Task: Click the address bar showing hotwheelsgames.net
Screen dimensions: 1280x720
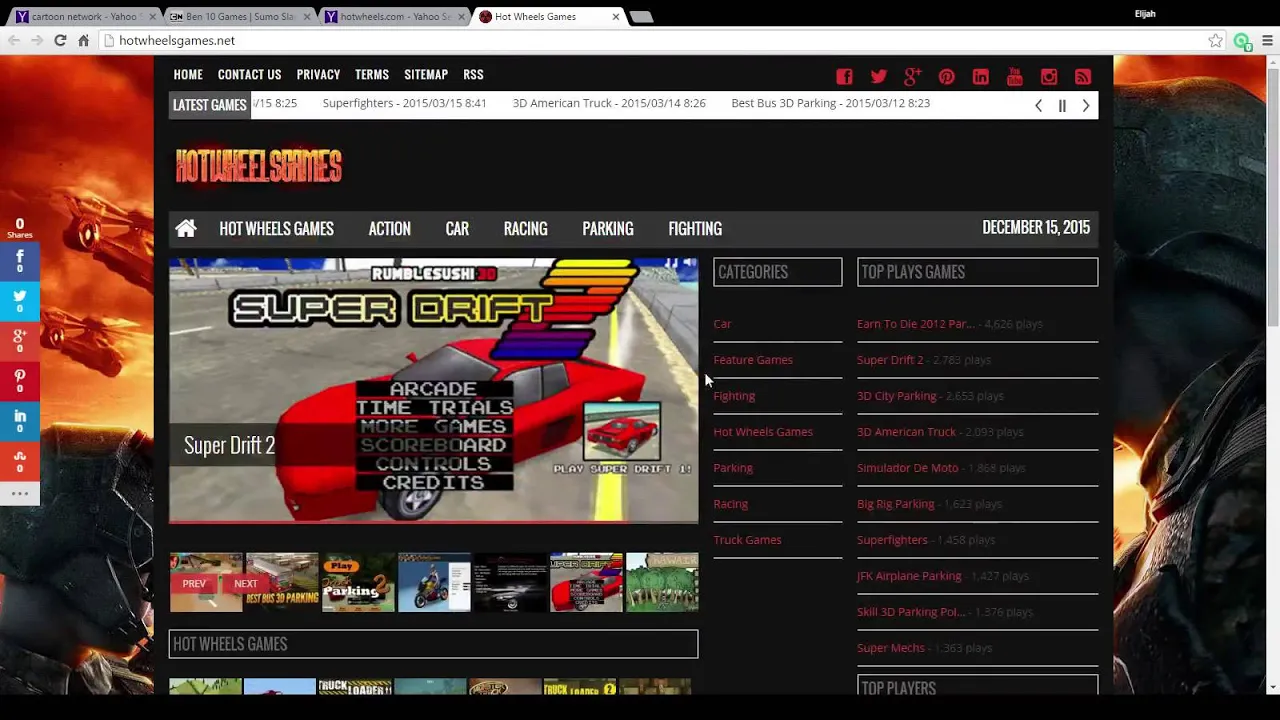Action: pyautogui.click(x=650, y=40)
